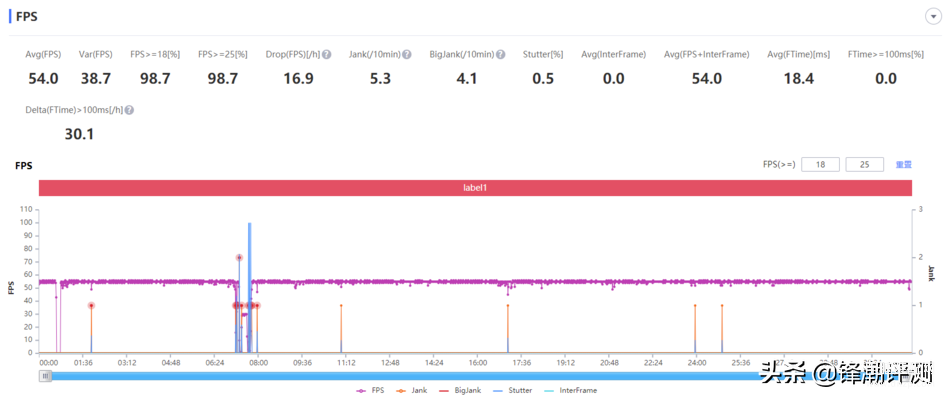Click the FPS>=25[%] label

(222, 54)
